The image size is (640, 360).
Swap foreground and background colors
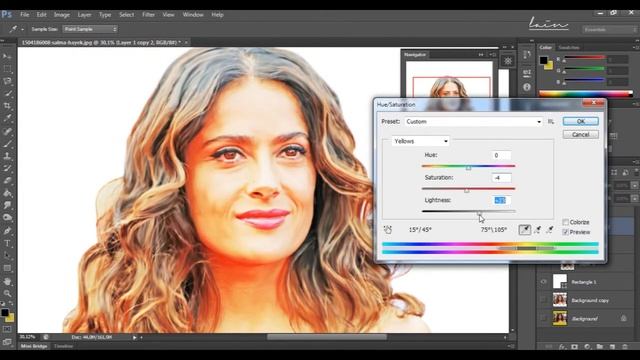(x=11, y=304)
